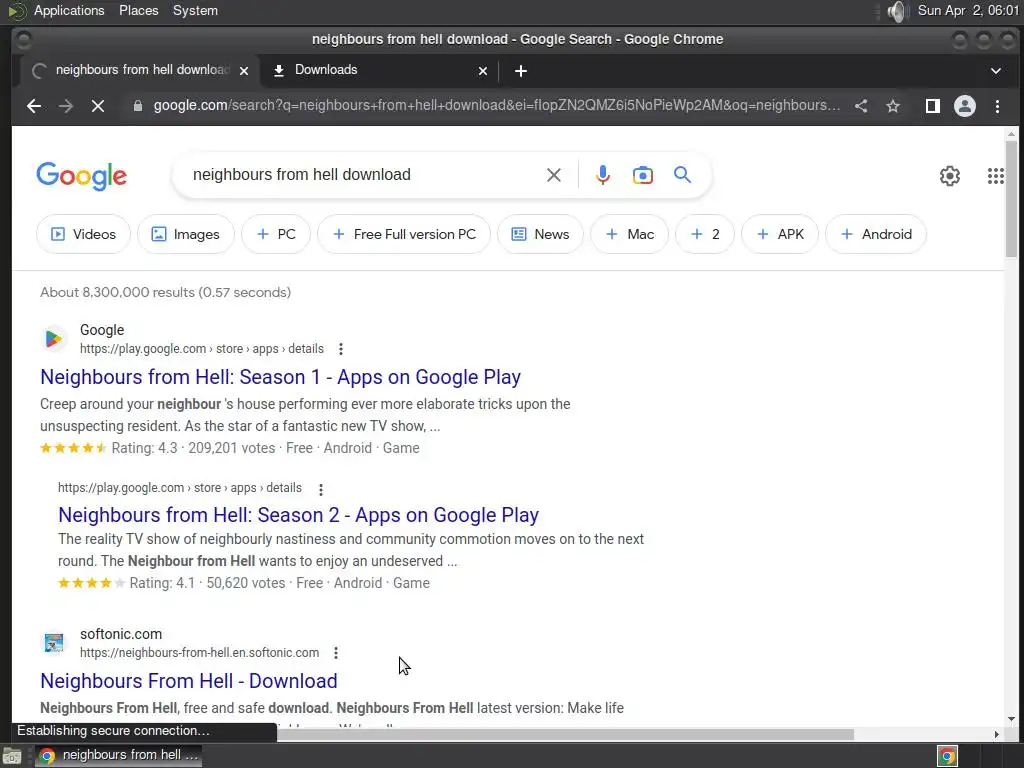Click the Chrome icon in bottom-right tray
Image resolution: width=1024 pixels, height=768 pixels.
click(947, 756)
